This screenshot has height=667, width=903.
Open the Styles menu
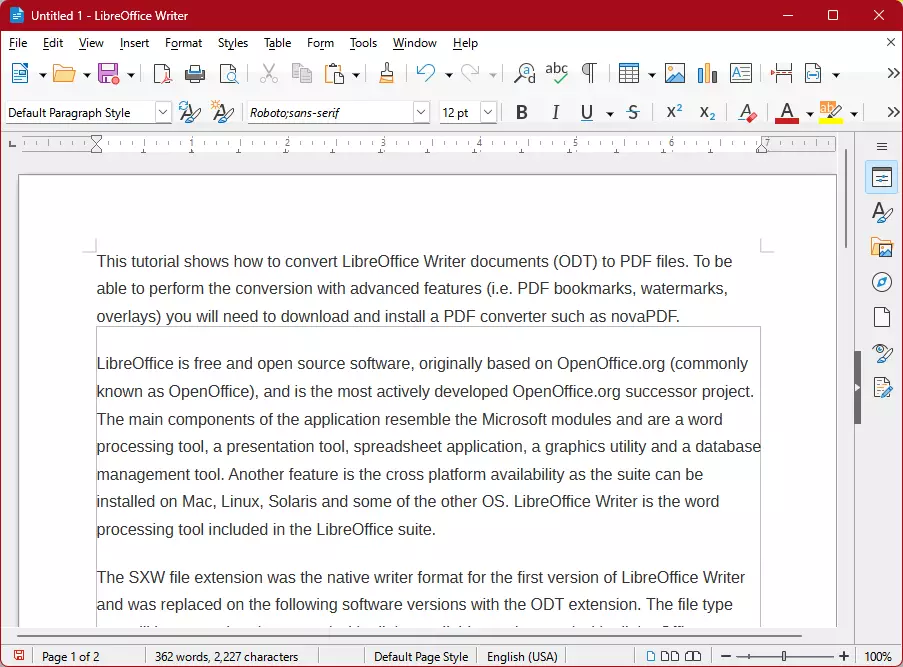click(233, 43)
